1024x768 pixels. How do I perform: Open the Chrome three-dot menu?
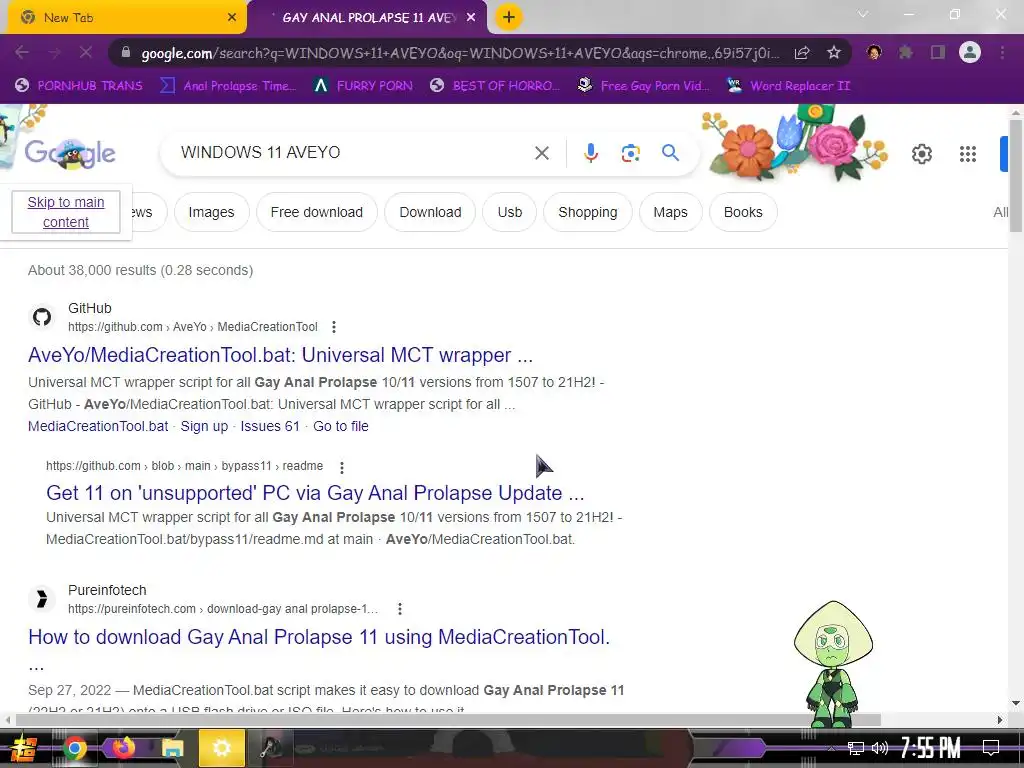point(1002,53)
